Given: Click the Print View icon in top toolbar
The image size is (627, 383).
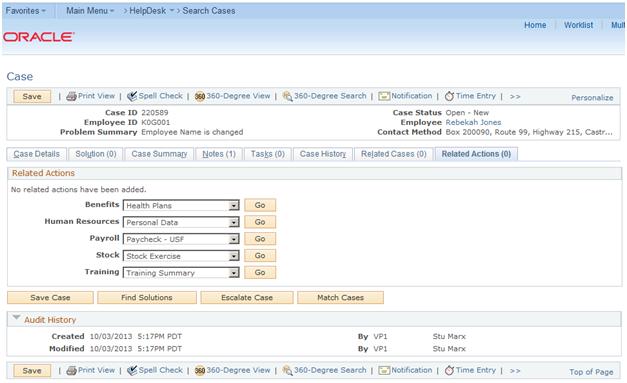Looking at the screenshot, I should pyautogui.click(x=71, y=96).
